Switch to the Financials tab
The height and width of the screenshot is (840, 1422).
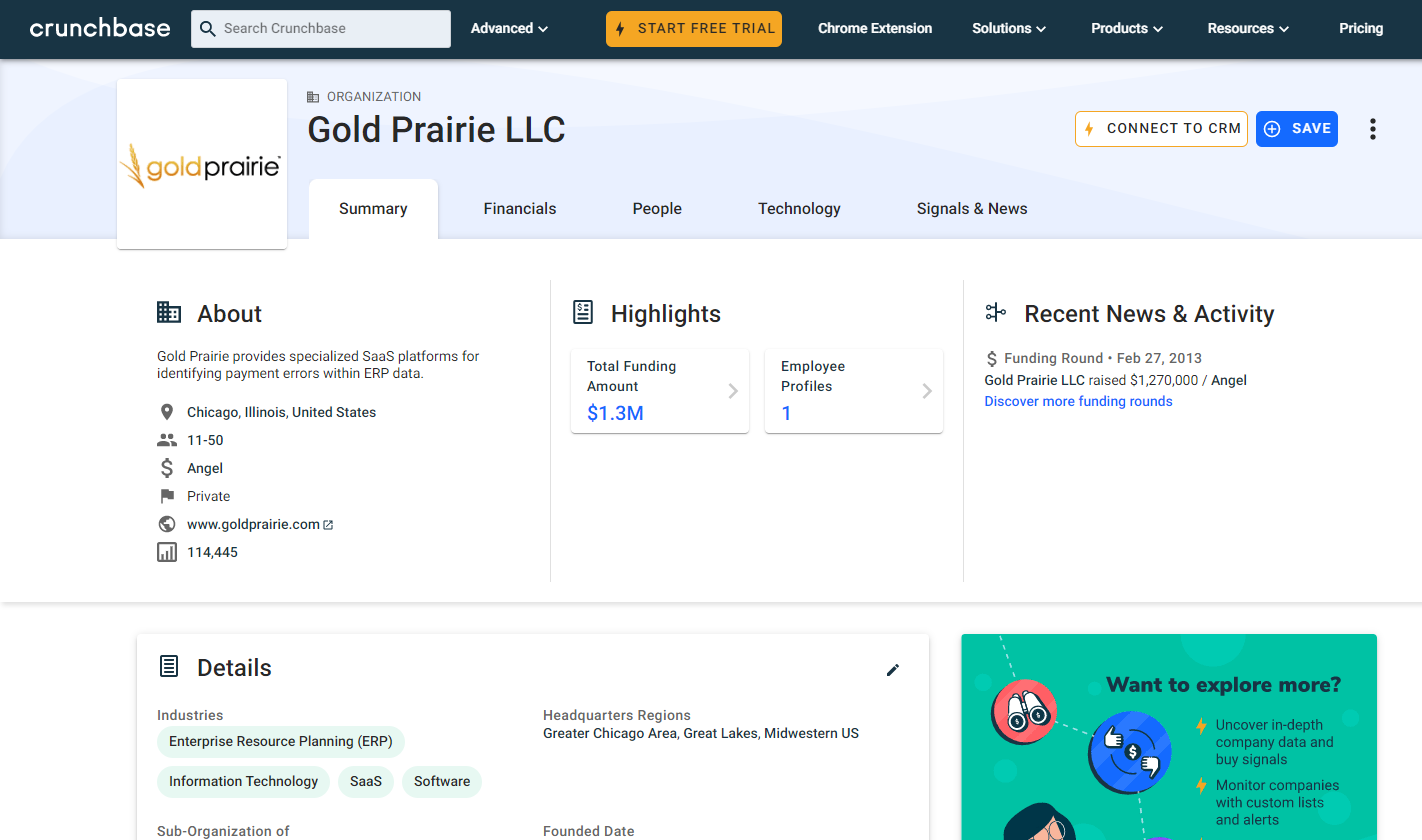520,208
